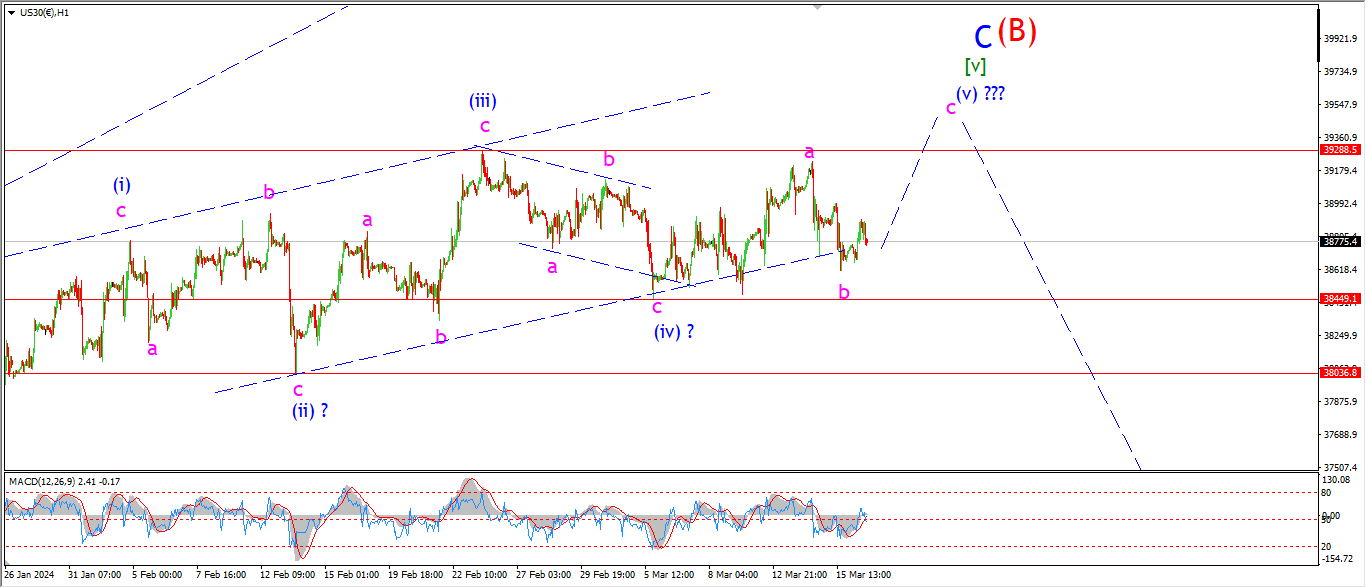Select the red 38449.1 price level tag
This screenshot has width=1366, height=588.
pos(1340,298)
